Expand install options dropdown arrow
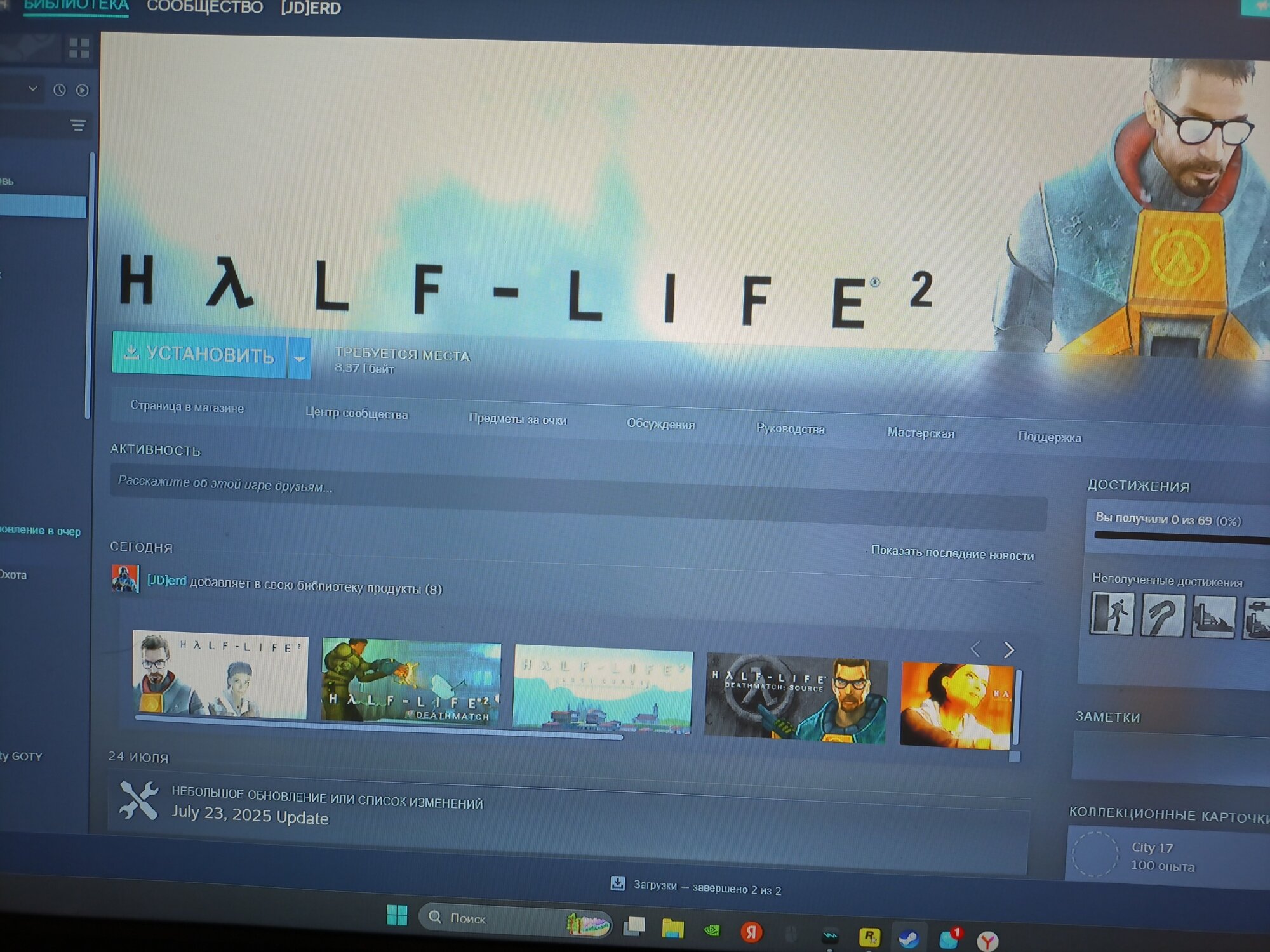The width and height of the screenshot is (1270, 952). point(300,359)
